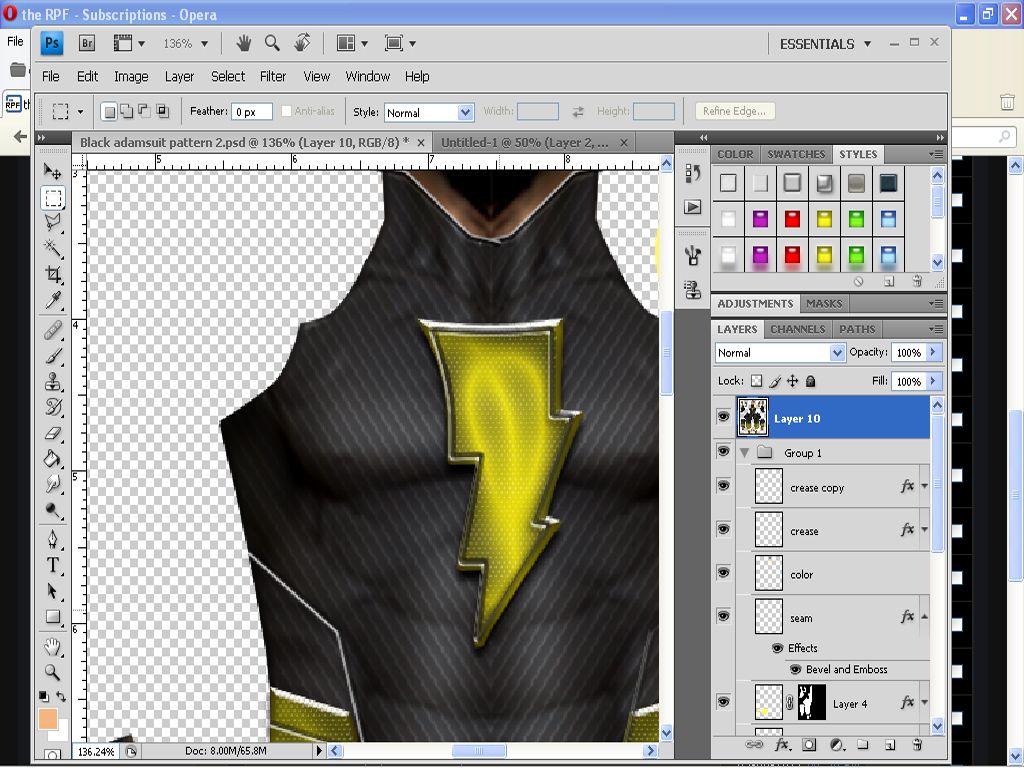The width and height of the screenshot is (1024, 768).
Task: Expand crease copy layer effects arrow
Action: click(924, 487)
